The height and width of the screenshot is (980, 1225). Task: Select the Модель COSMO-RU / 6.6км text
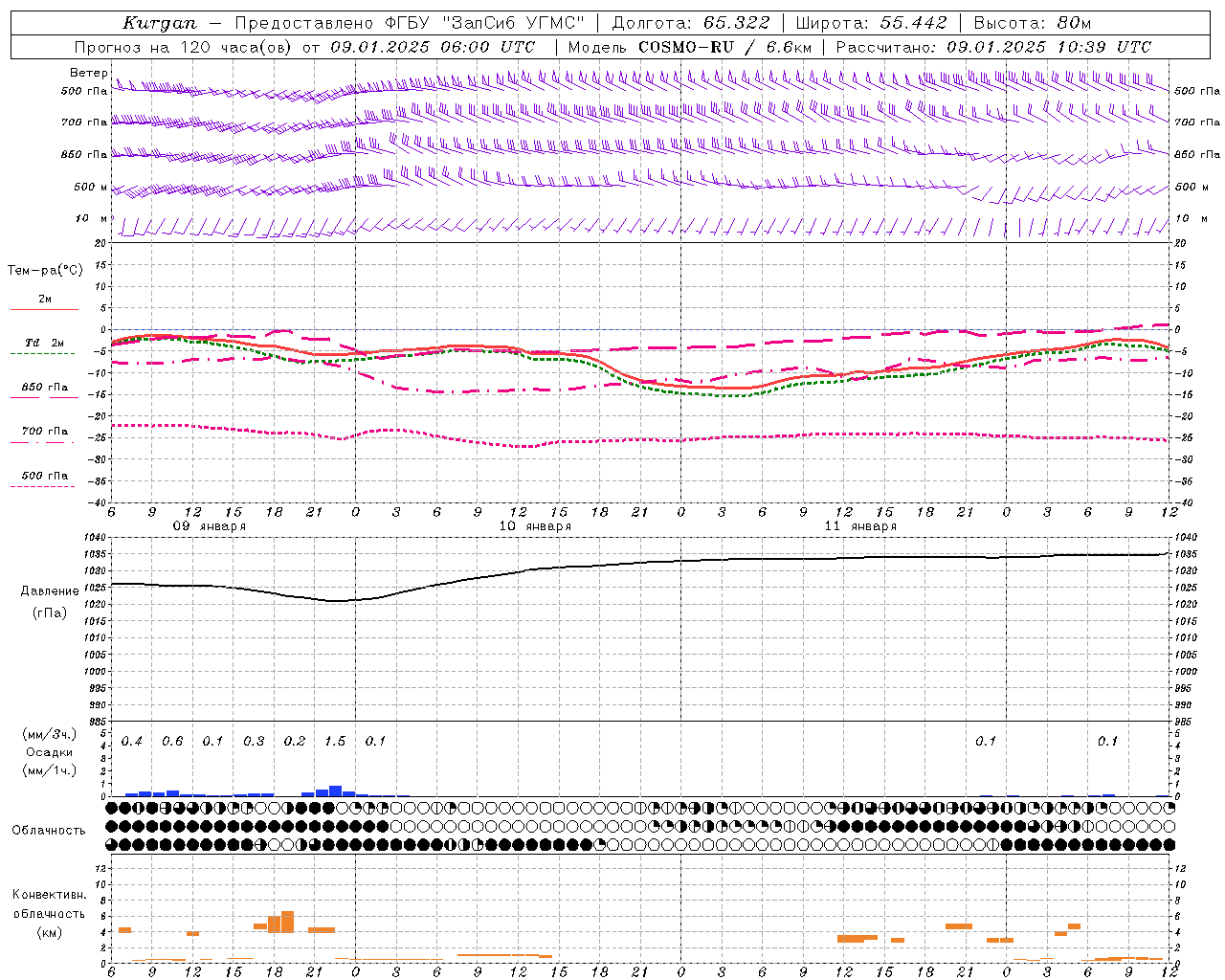(x=690, y=47)
